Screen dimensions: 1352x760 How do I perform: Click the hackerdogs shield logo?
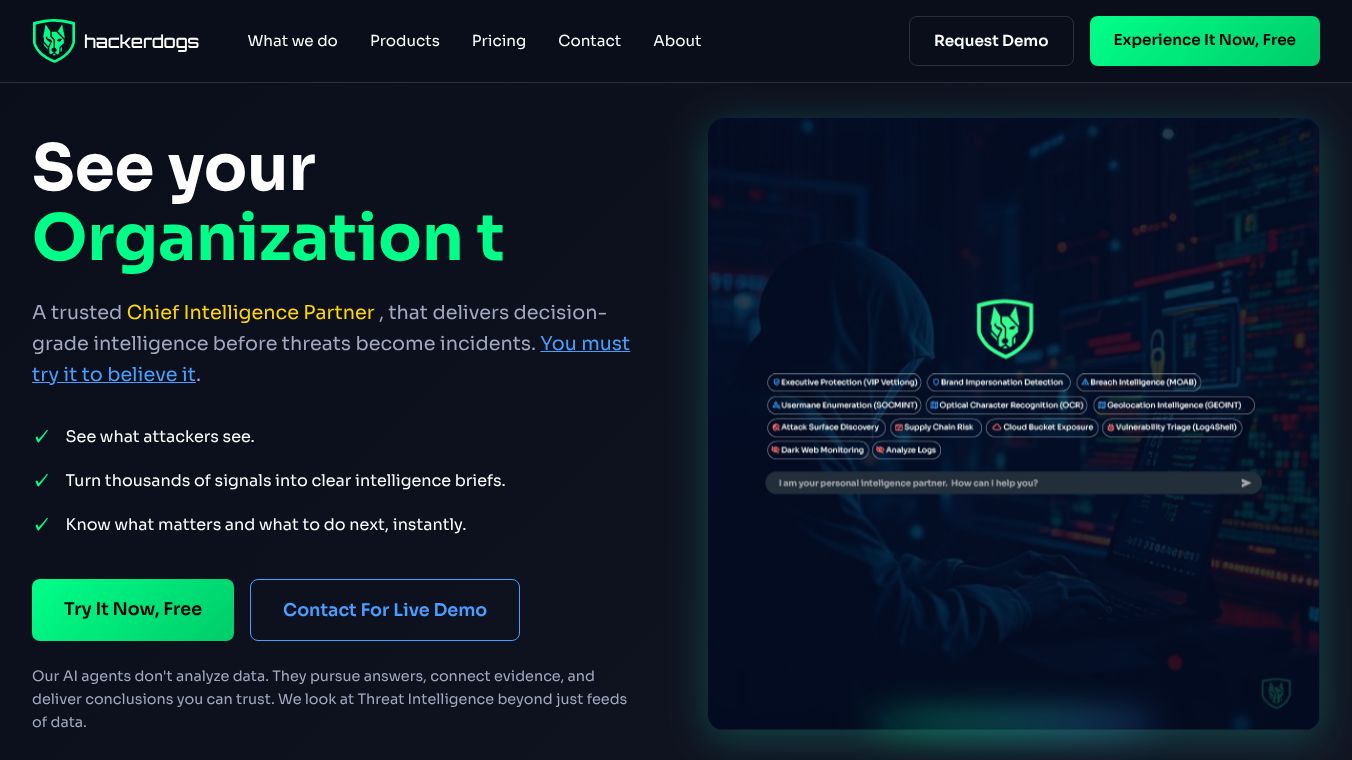pyautogui.click(x=55, y=41)
